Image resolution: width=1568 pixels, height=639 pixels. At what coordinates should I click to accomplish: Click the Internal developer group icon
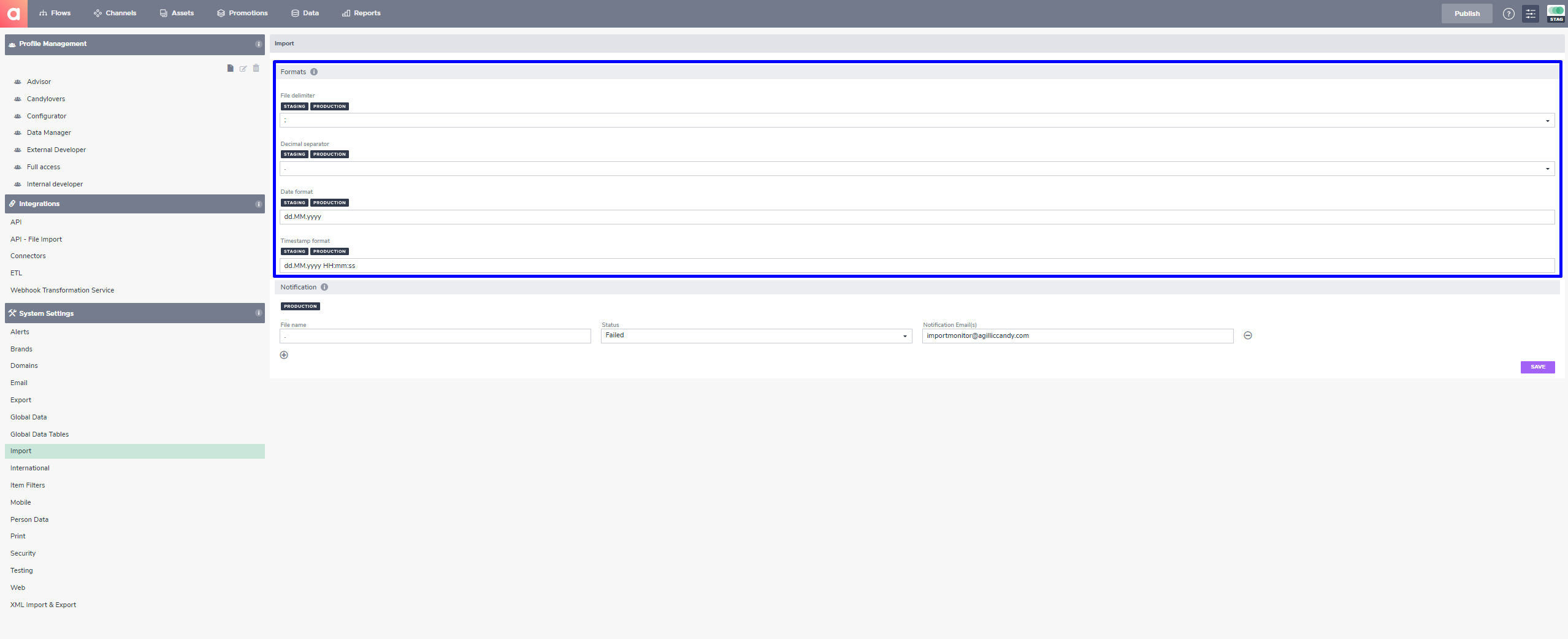18,184
